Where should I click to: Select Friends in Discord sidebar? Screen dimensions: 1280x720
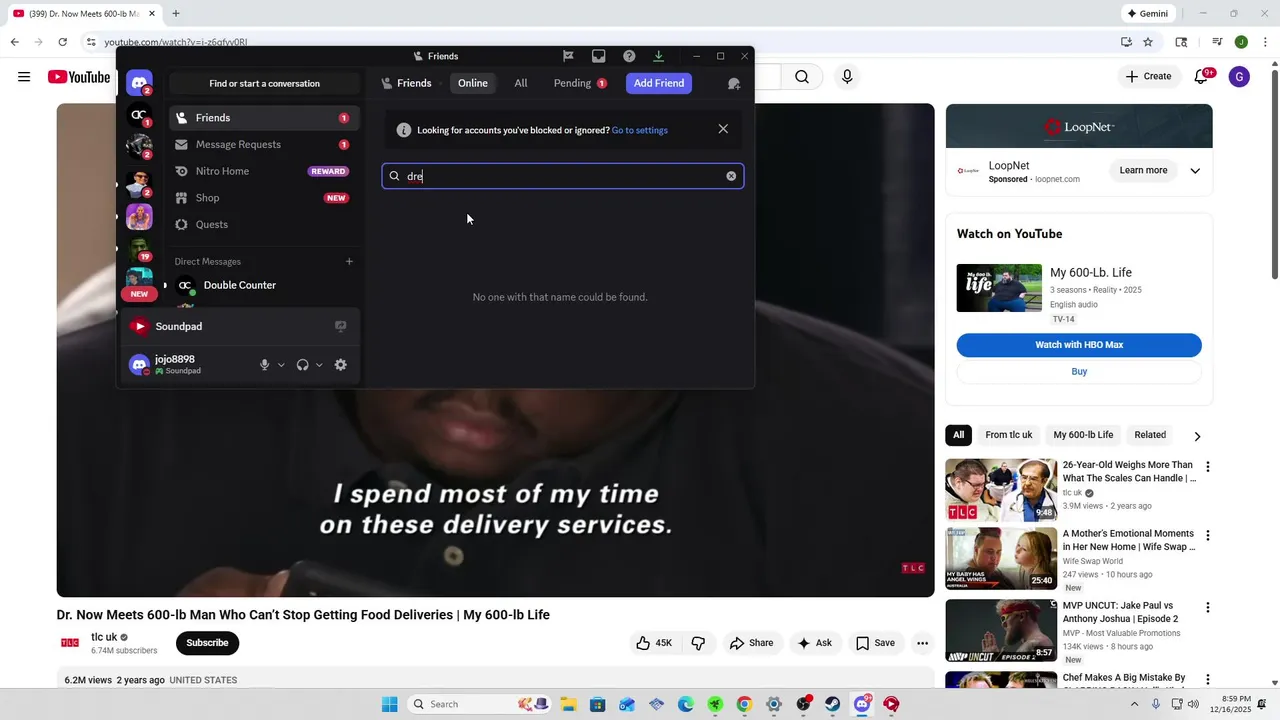[x=264, y=118]
